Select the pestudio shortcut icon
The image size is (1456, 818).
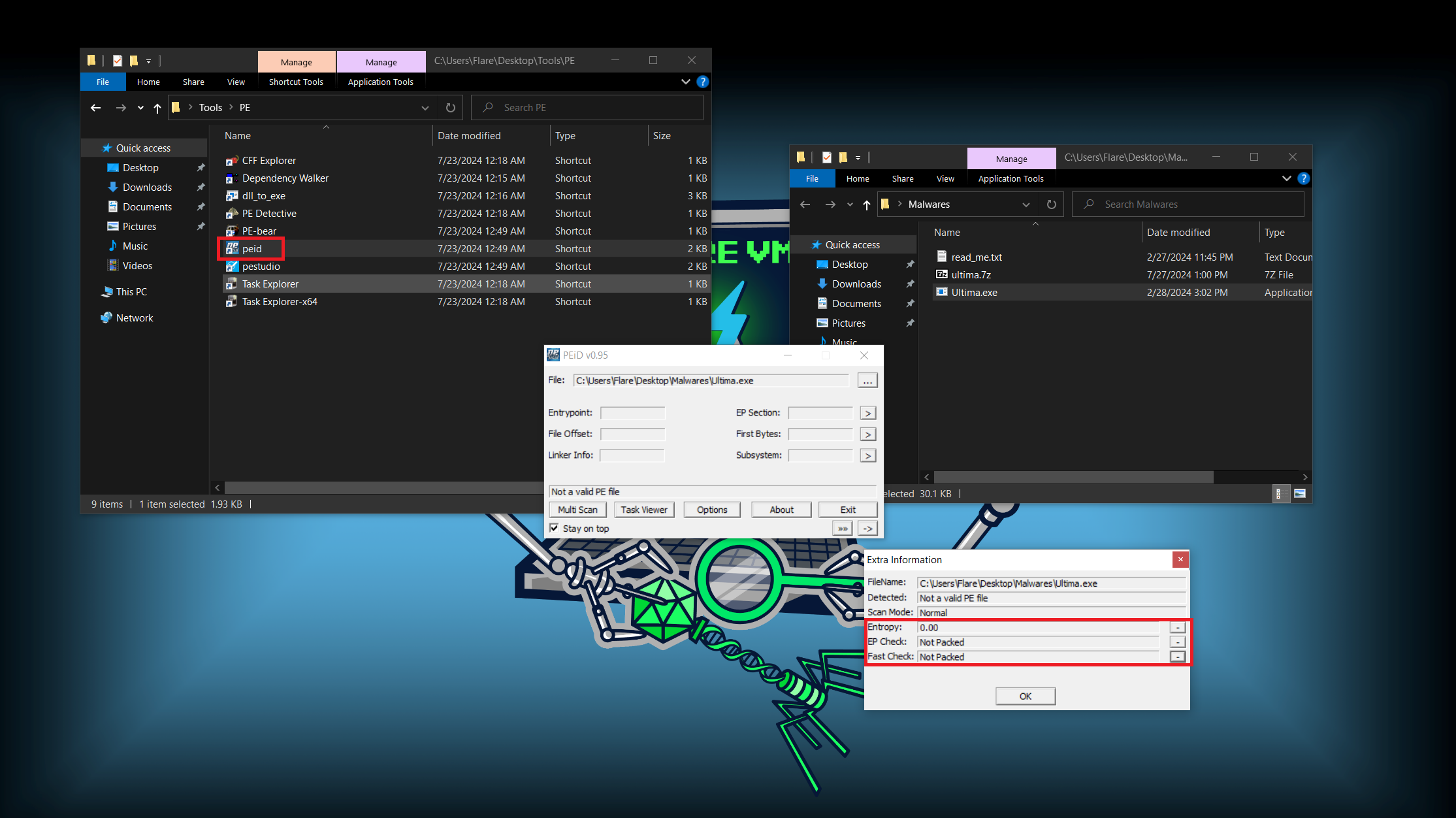click(232, 267)
